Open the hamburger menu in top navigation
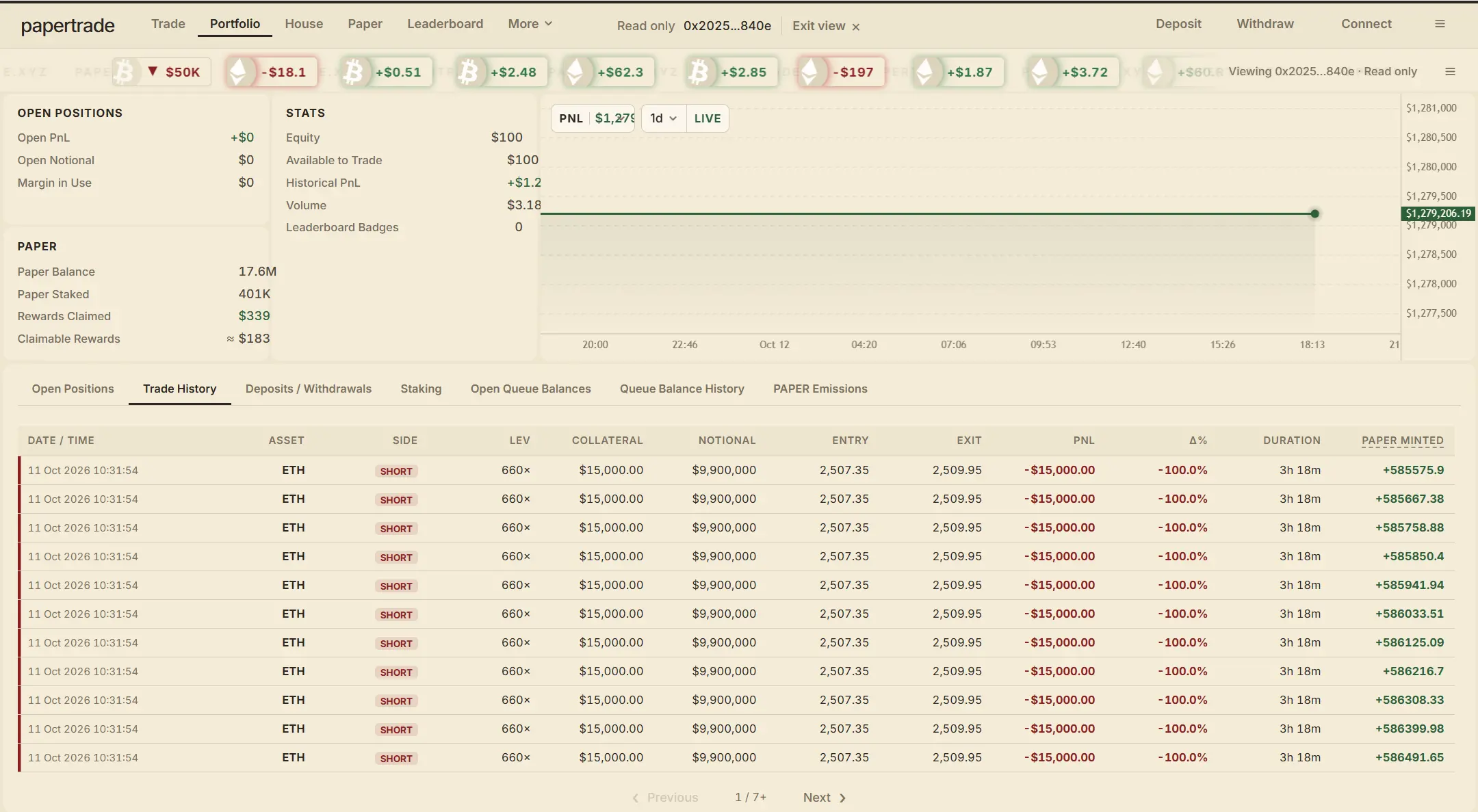The image size is (1478, 812). tap(1440, 24)
